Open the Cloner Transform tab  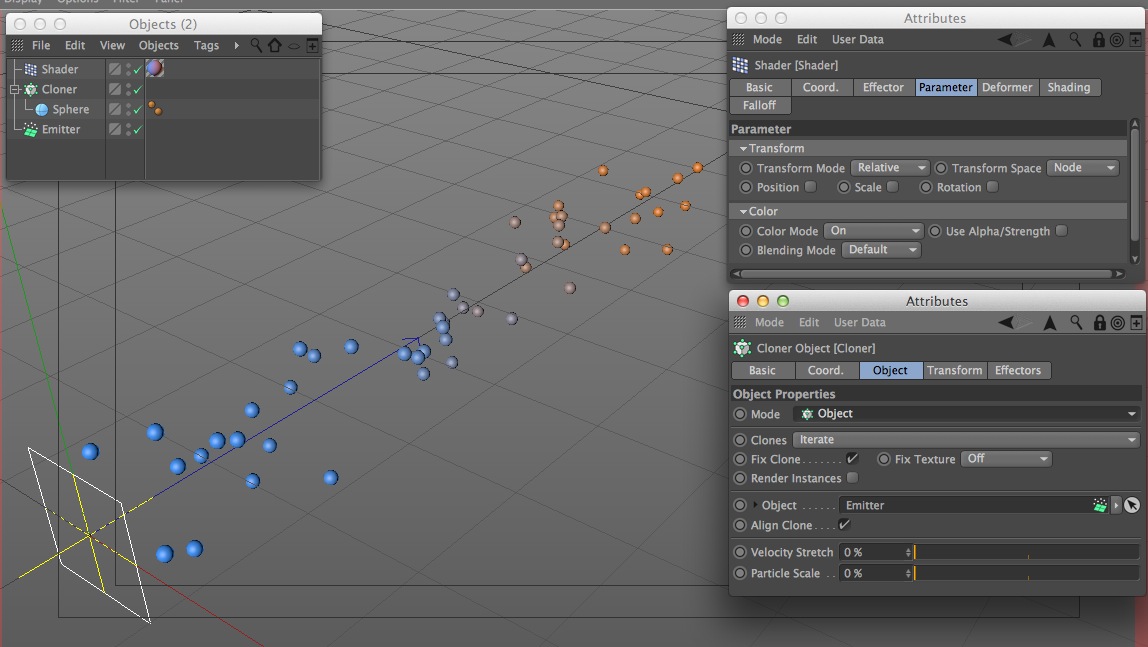(955, 370)
